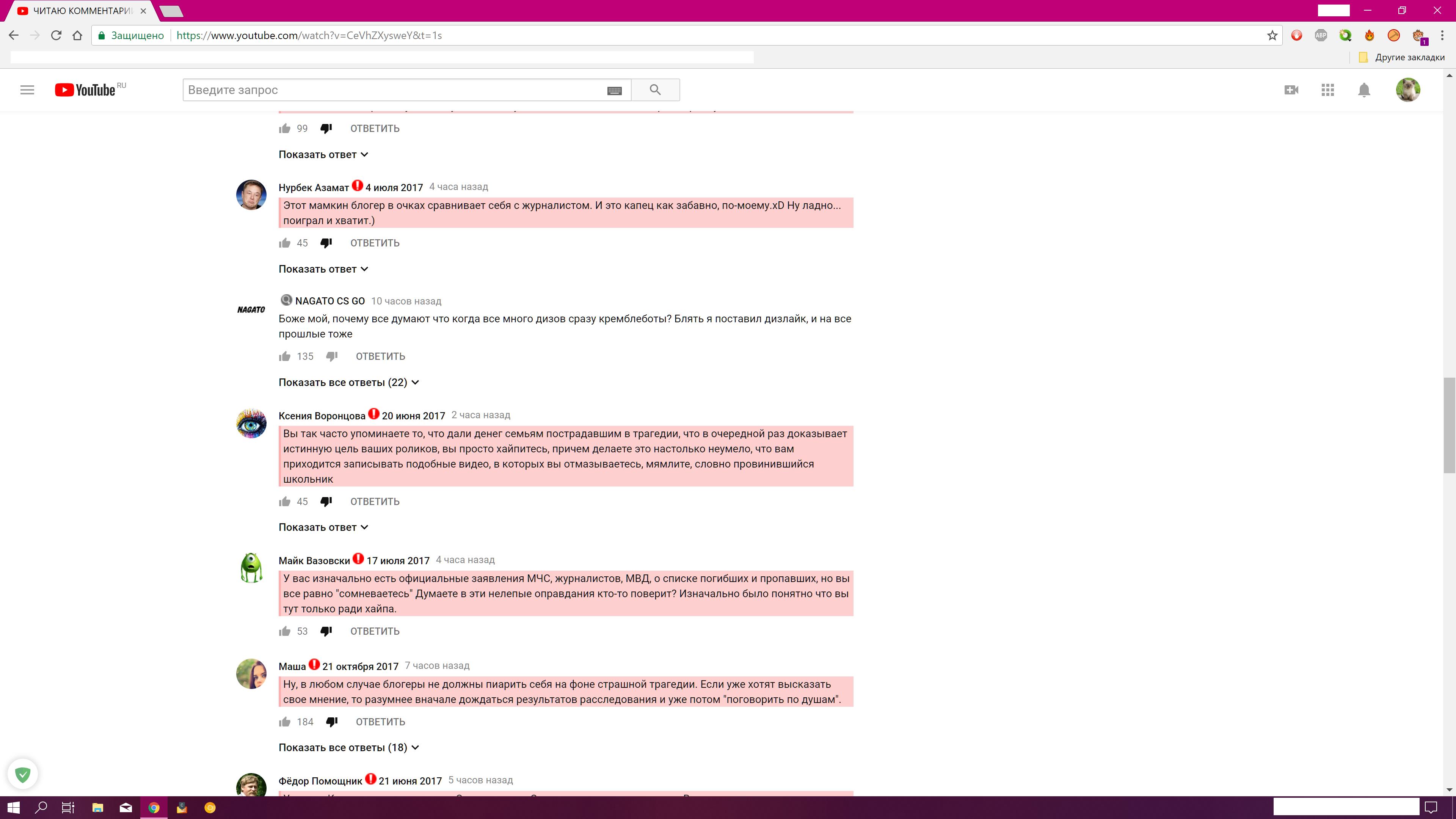Image resolution: width=1456 pixels, height=819 pixels.
Task: Click ОТВЕТИТЬ under Нурбек Азамат's comment
Action: (x=375, y=243)
